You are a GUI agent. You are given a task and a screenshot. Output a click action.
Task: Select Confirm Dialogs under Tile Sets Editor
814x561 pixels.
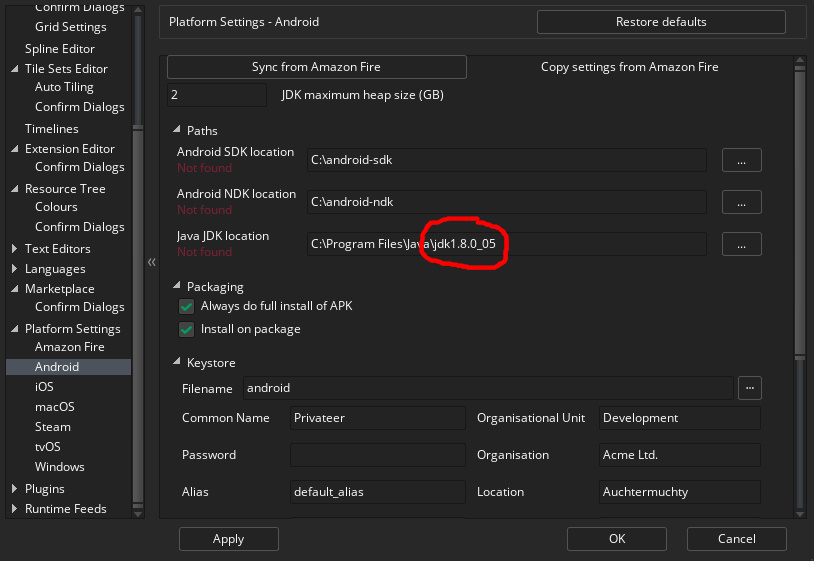pos(79,107)
